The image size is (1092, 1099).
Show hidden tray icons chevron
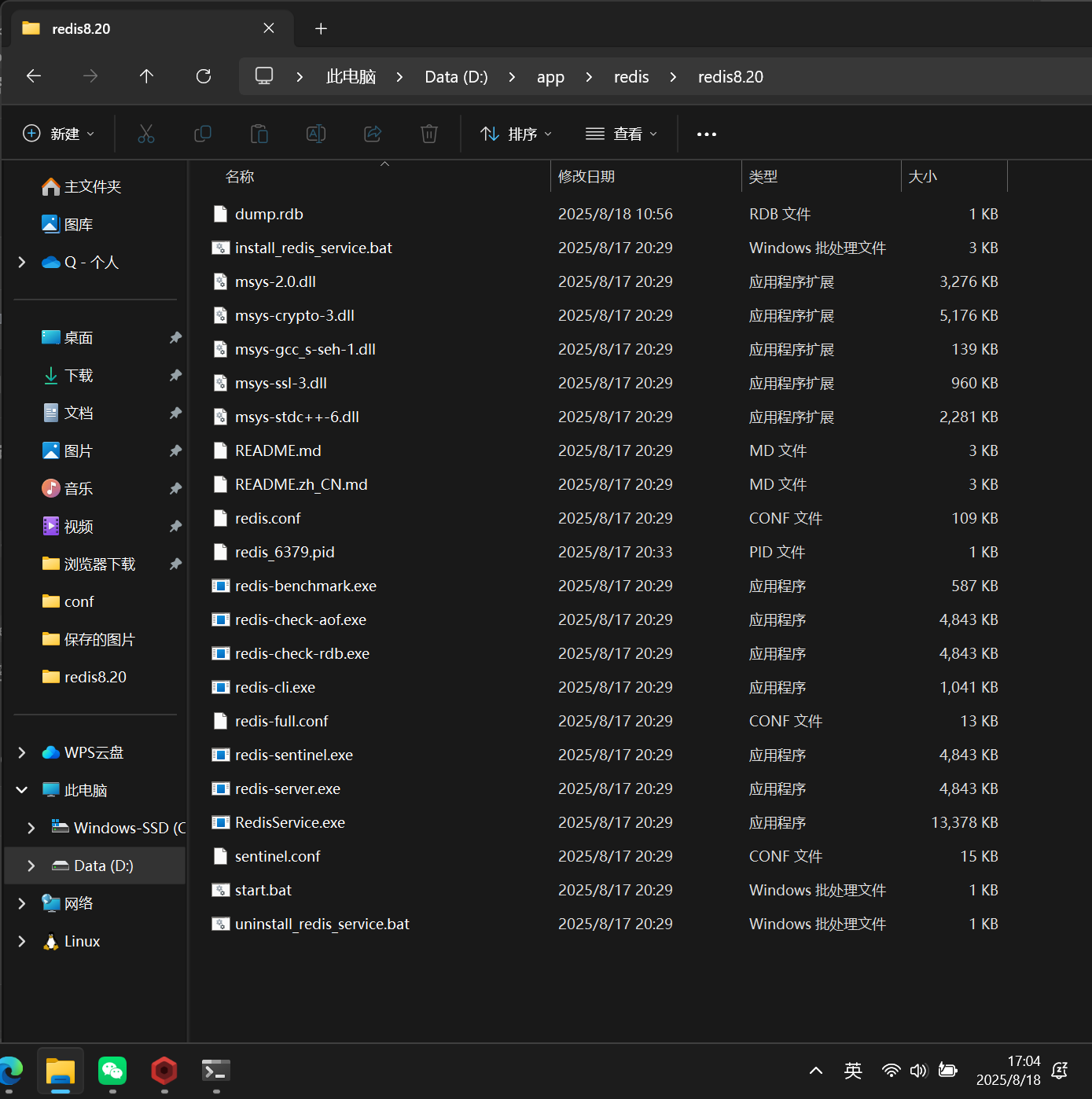tap(816, 1071)
